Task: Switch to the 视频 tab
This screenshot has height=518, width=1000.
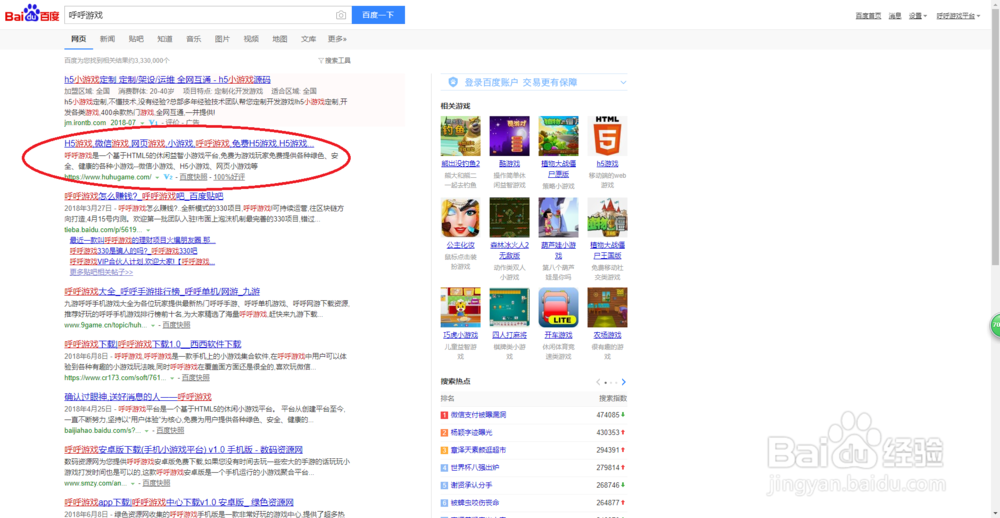Action: pyautogui.click(x=251, y=39)
